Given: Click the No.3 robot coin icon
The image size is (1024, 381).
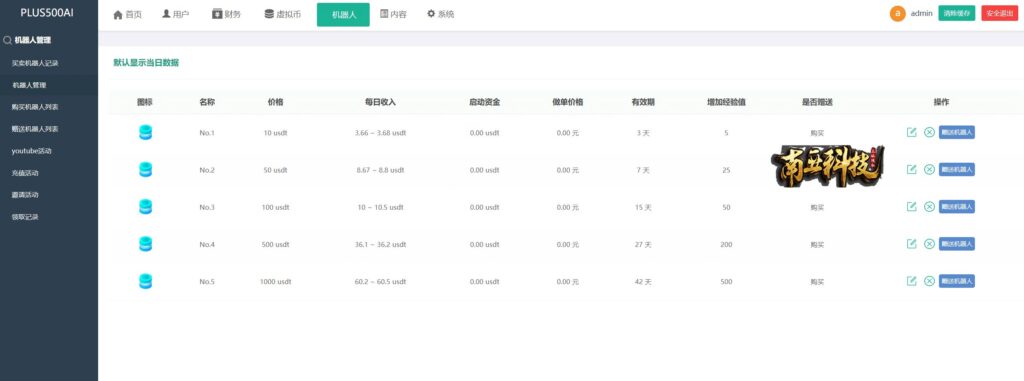Looking at the screenshot, I should pyautogui.click(x=145, y=207).
